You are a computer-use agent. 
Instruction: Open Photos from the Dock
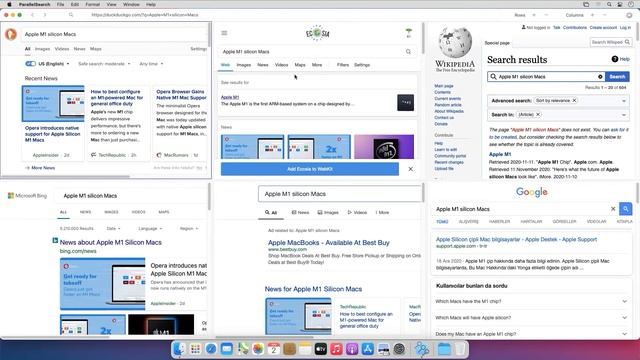point(258,349)
